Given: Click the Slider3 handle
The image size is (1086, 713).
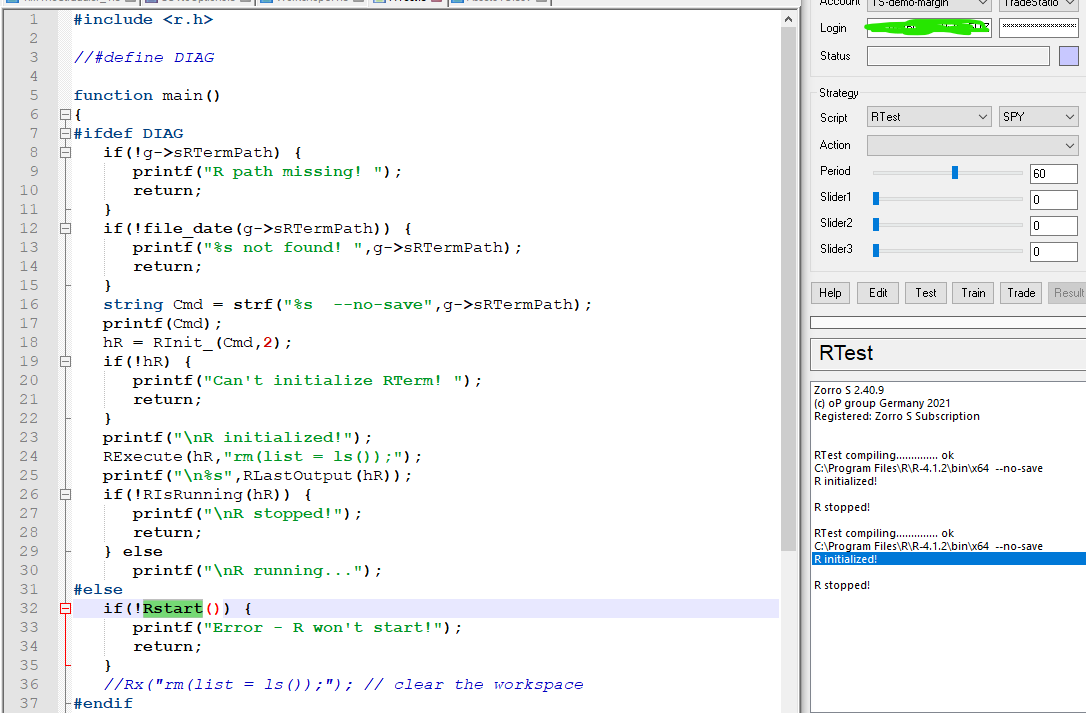Looking at the screenshot, I should pyautogui.click(x=876, y=251).
